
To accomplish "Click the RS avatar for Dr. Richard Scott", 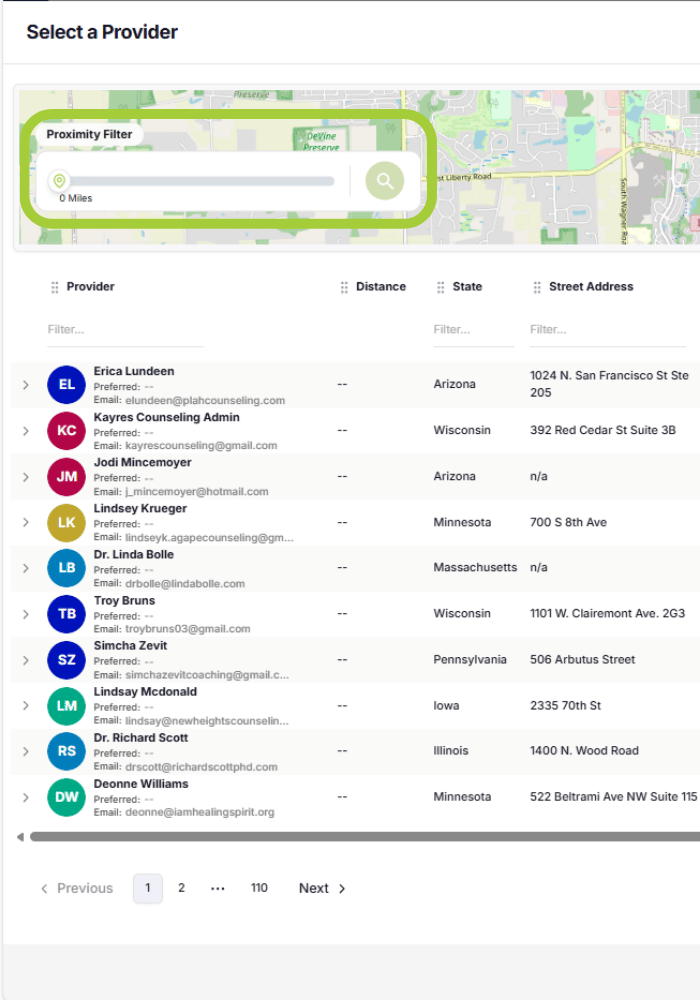I will pos(66,751).
